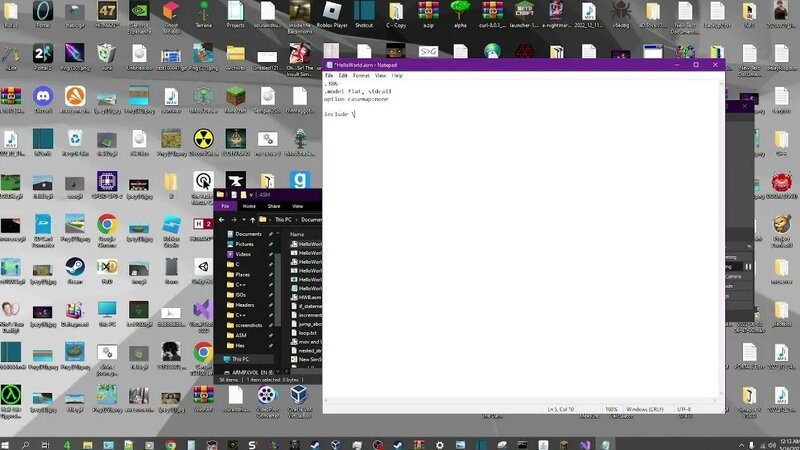
Task: Open the This PC desktop icon
Action: pyautogui.click(x=107, y=313)
